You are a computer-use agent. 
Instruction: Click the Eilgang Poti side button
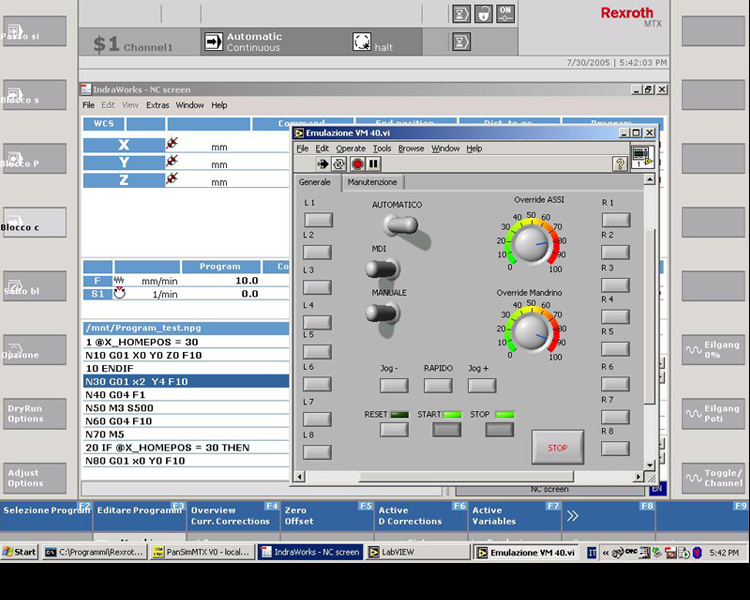pyautogui.click(x=713, y=413)
